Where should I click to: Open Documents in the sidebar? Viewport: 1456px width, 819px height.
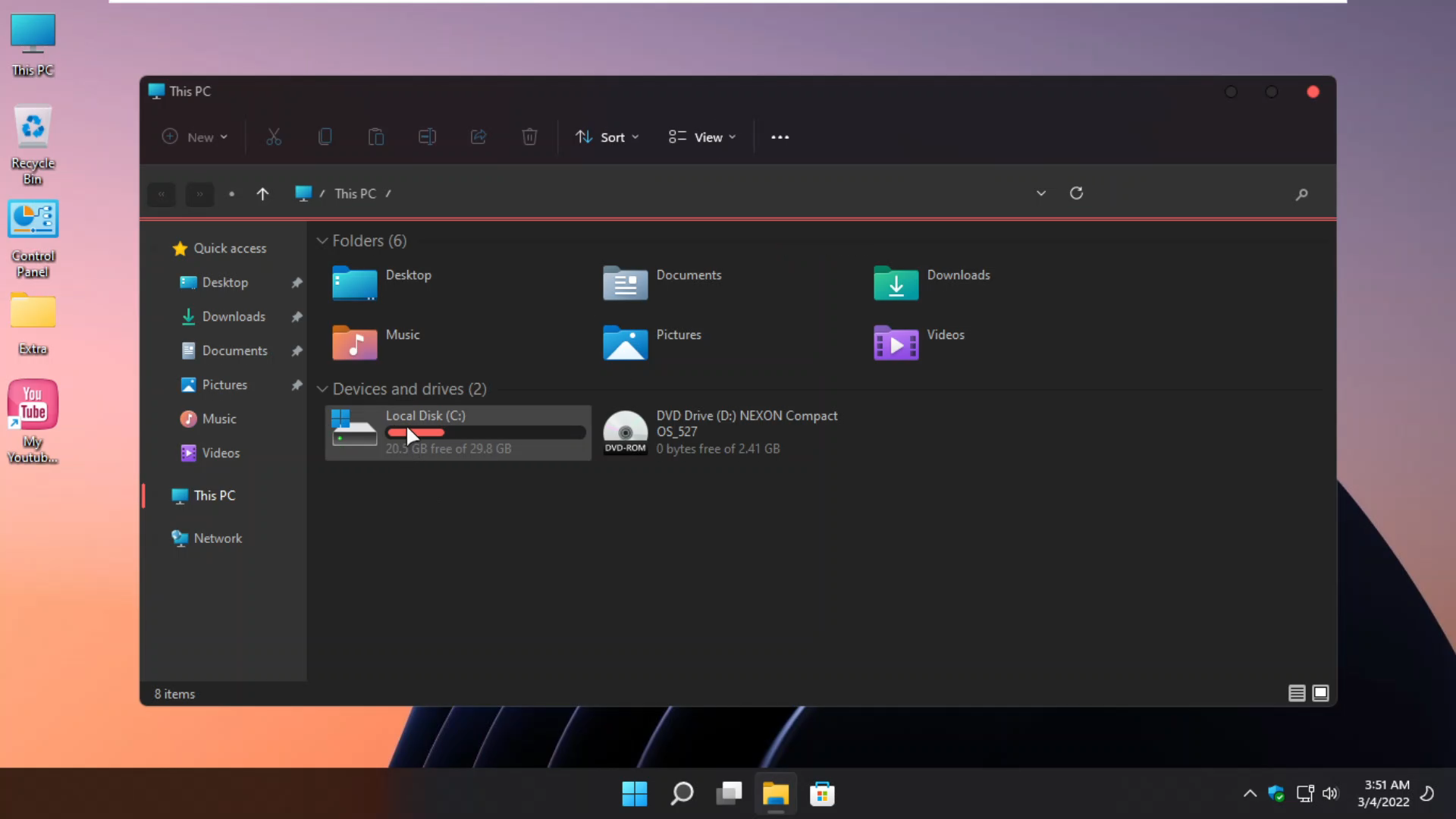click(224, 350)
